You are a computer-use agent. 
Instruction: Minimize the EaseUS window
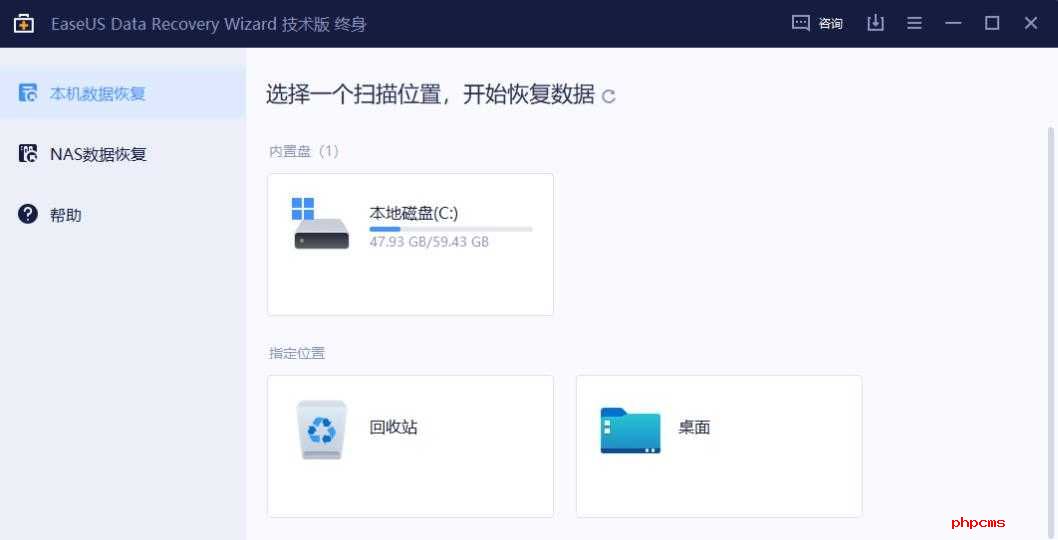click(953, 23)
